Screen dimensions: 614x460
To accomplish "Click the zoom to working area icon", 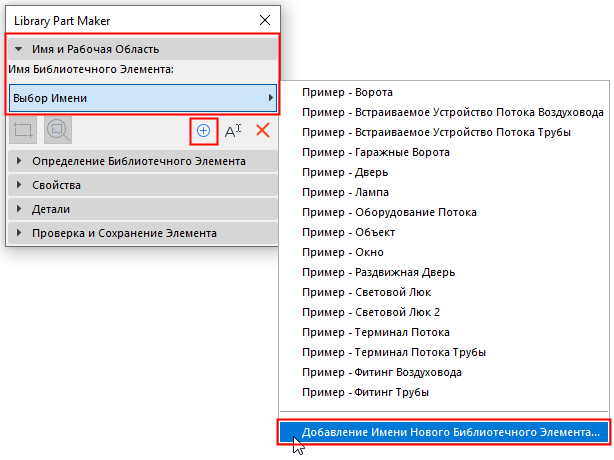I will point(56,130).
